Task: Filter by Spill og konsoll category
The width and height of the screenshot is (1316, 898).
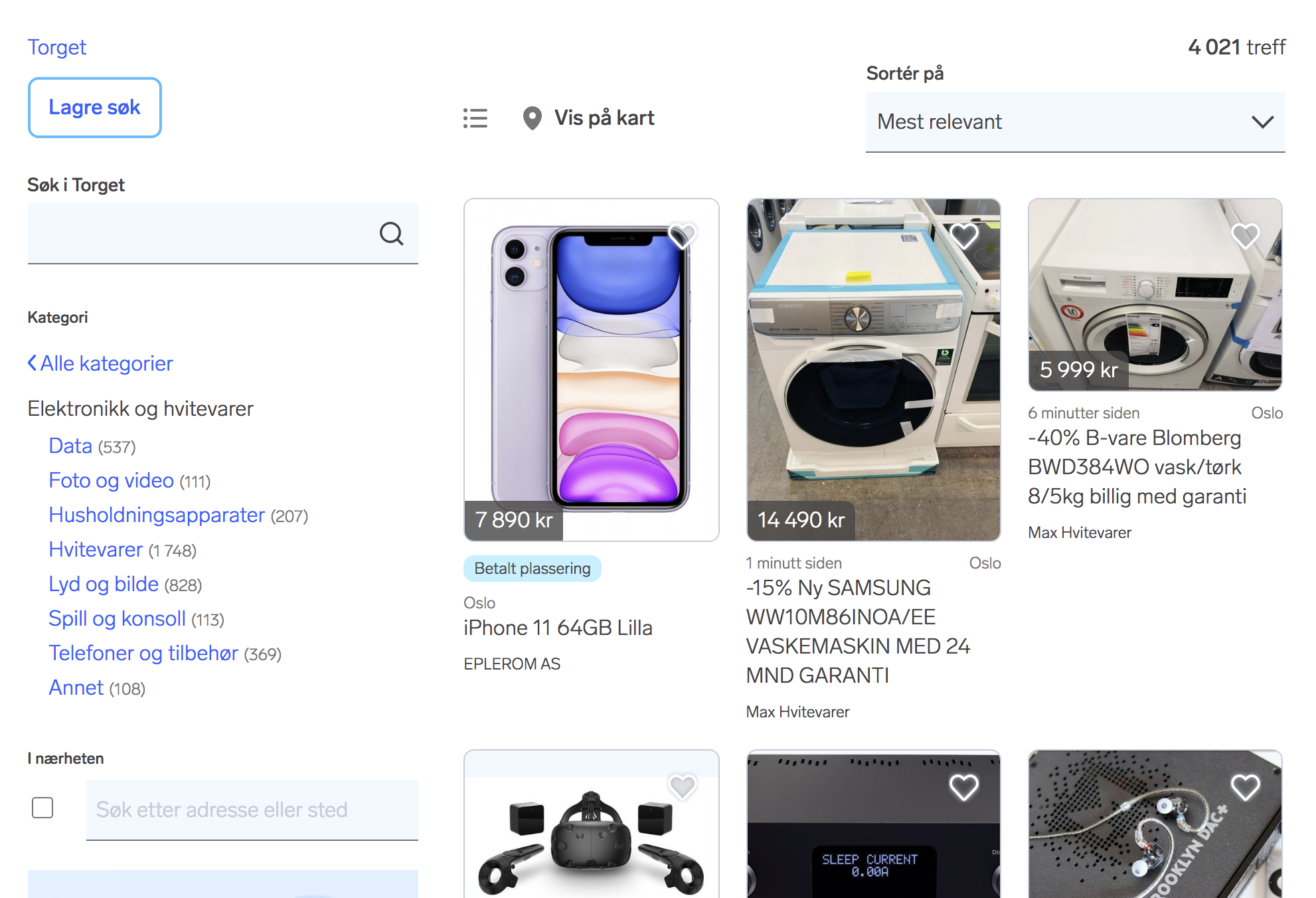Action: [117, 618]
